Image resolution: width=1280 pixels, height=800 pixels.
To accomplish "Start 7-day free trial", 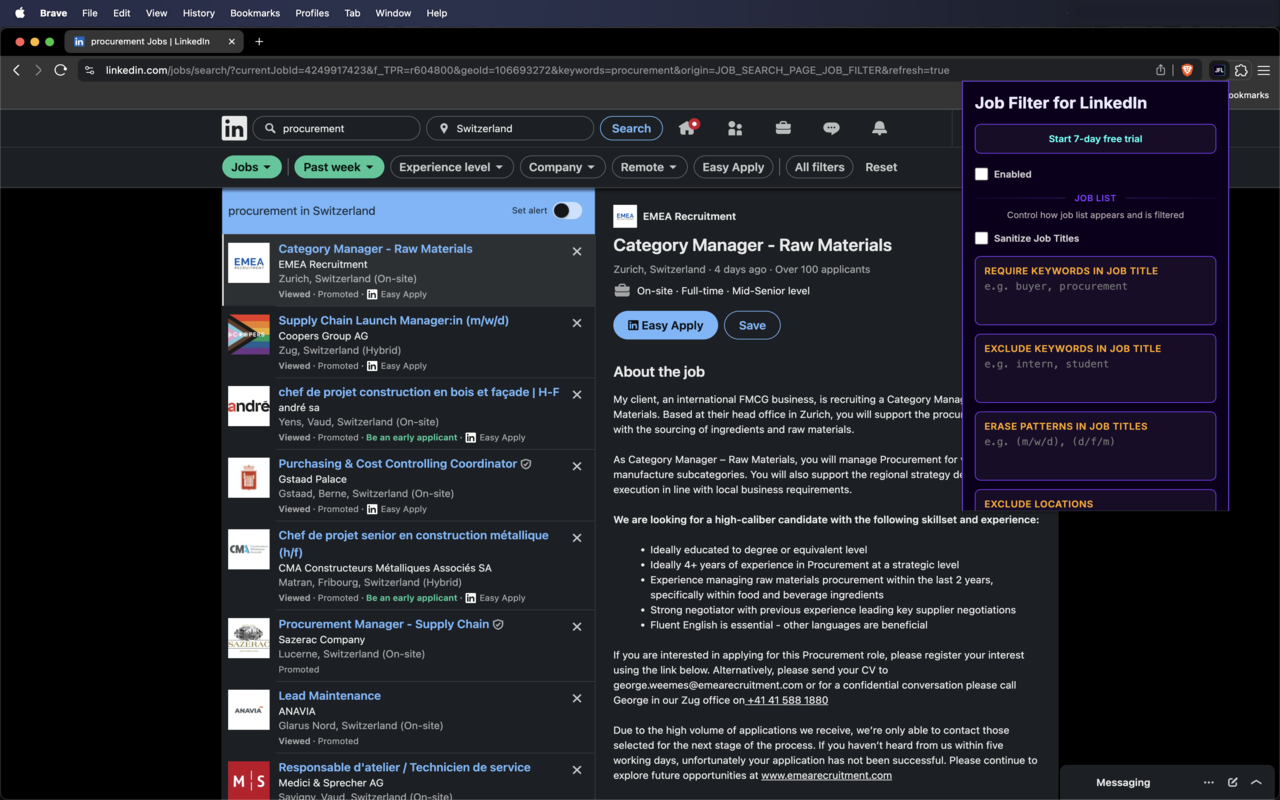I will coord(1095,139).
